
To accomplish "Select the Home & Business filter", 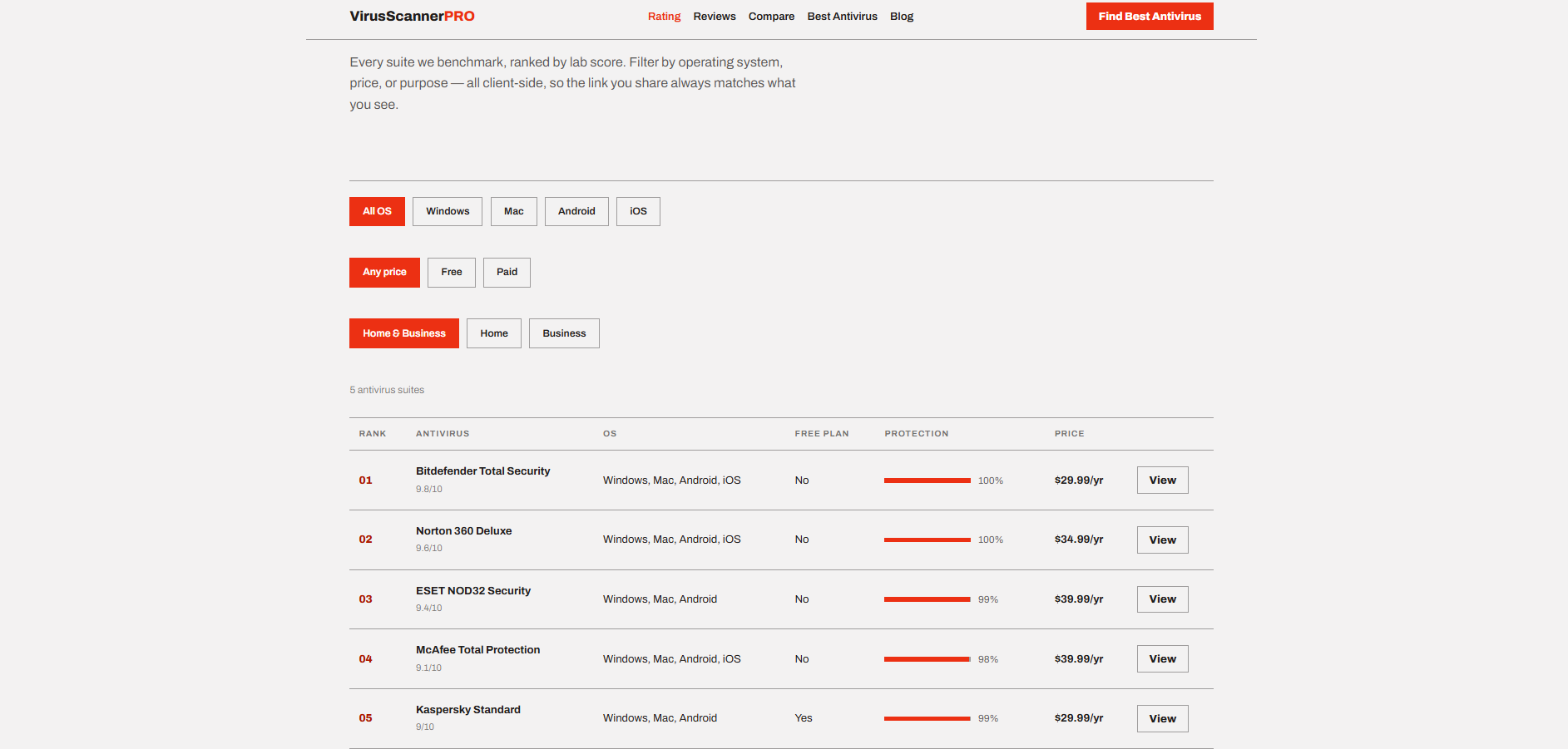I will pos(404,333).
